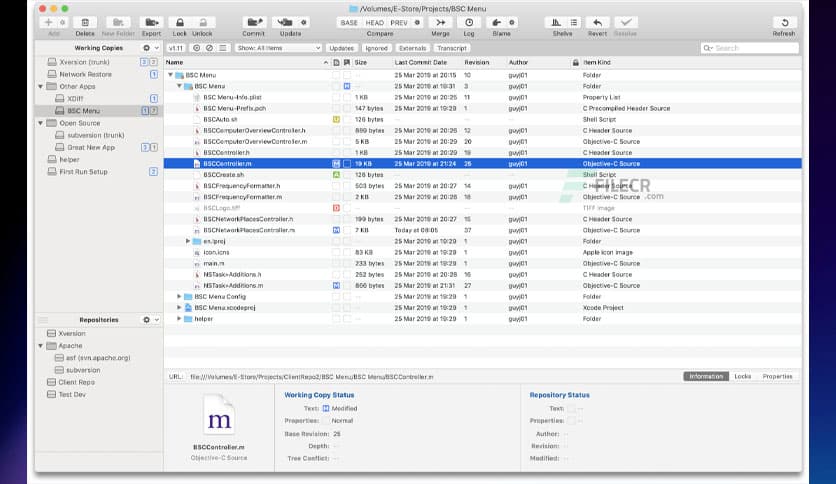Viewport: 836px width, 484px height.
Task: Collapse the Other Apps group in sidebar
Action: click(x=41, y=86)
